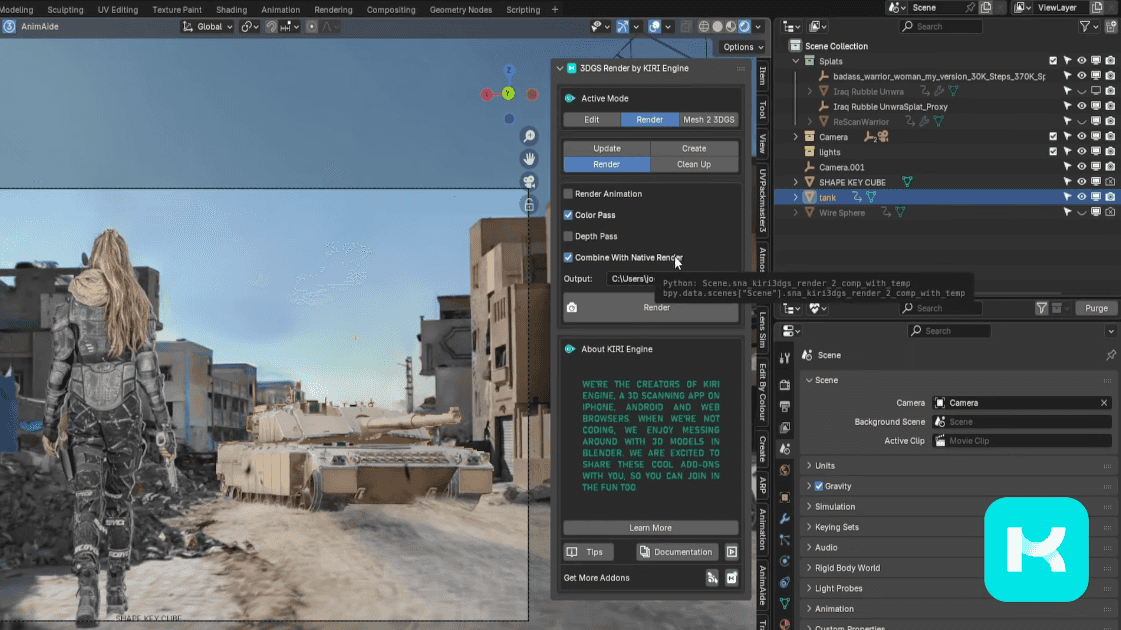
Task: Expand the Units panel section
Action: 825,466
